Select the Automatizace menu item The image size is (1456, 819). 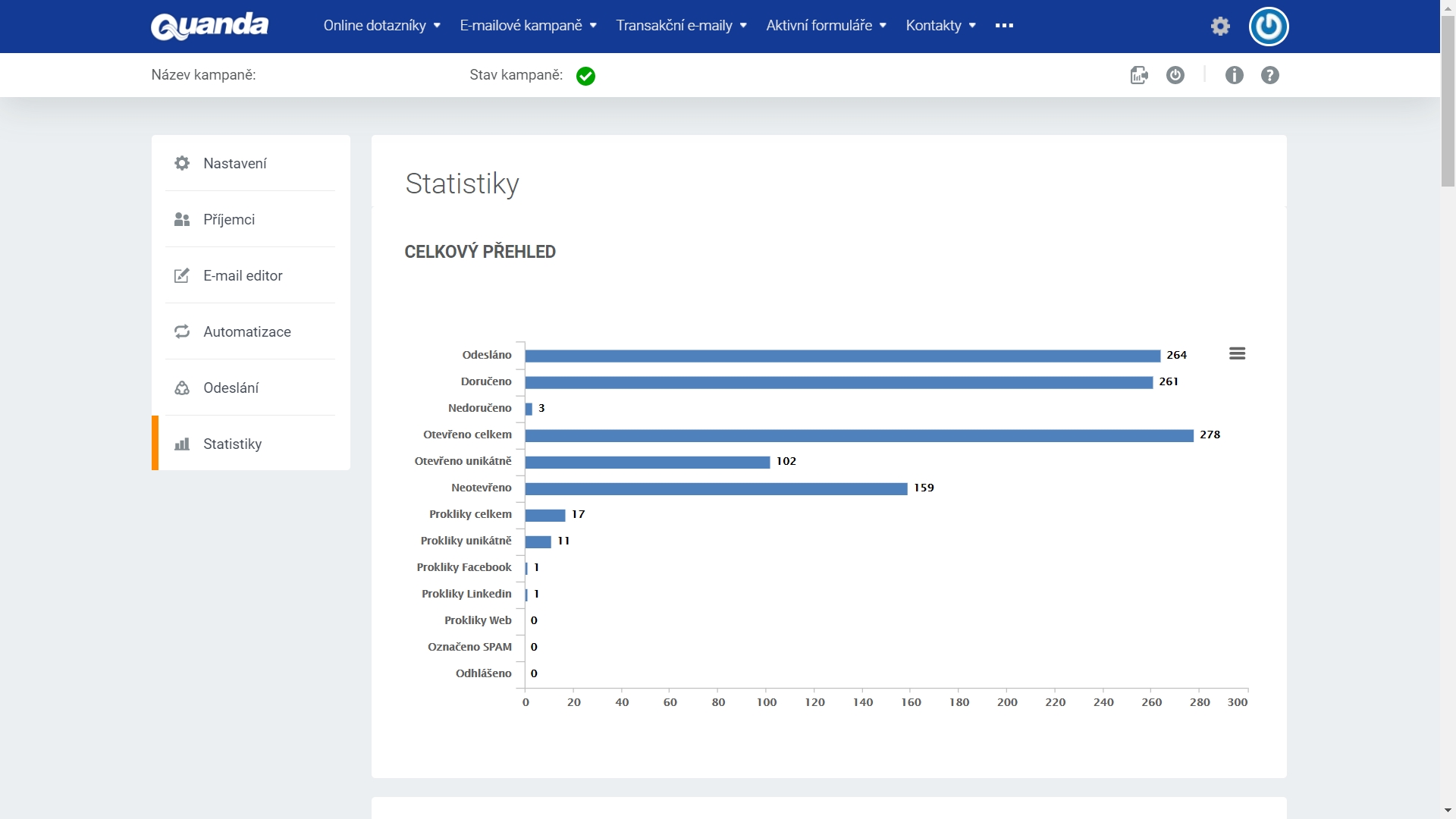[247, 331]
